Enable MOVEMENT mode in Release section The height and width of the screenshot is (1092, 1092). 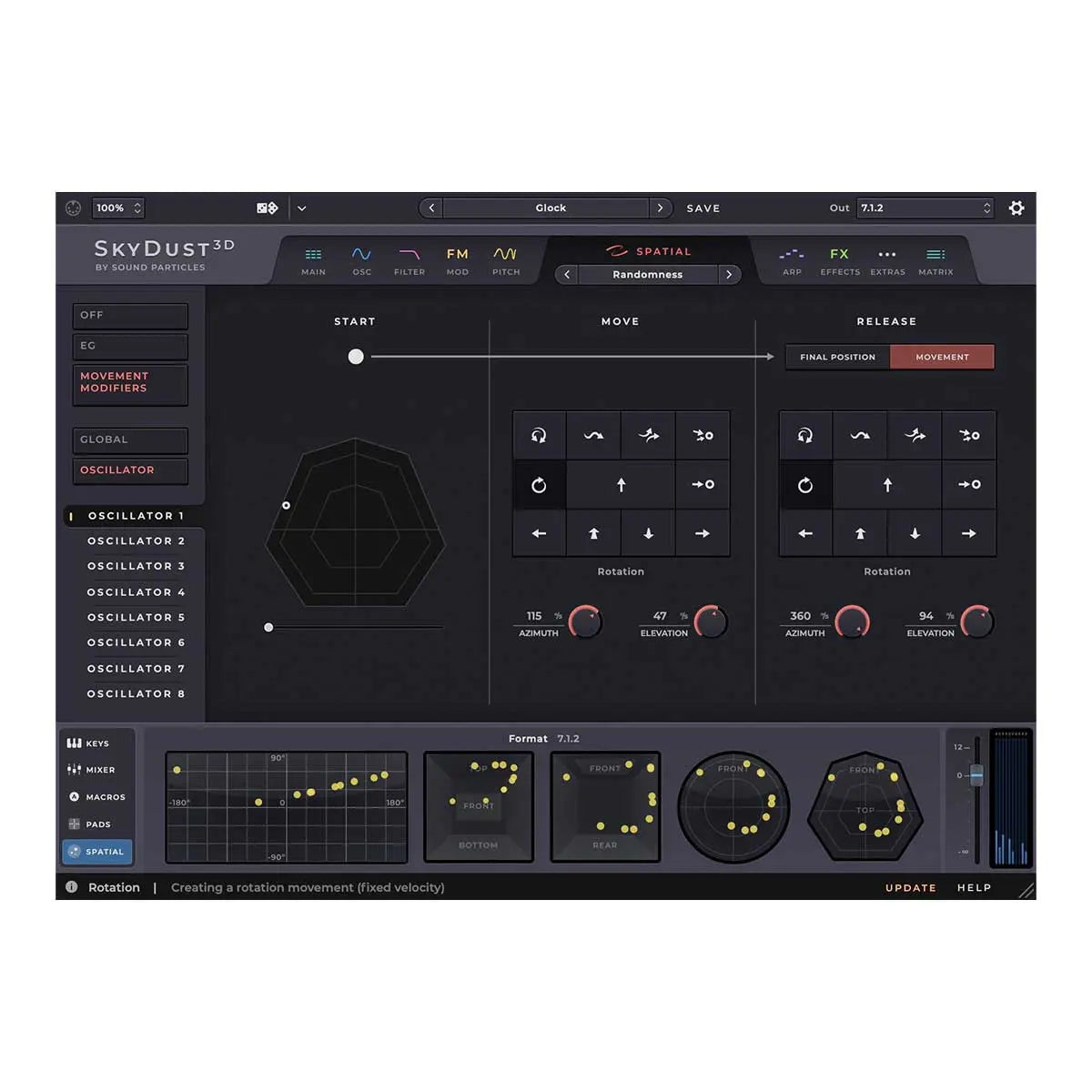(x=942, y=357)
